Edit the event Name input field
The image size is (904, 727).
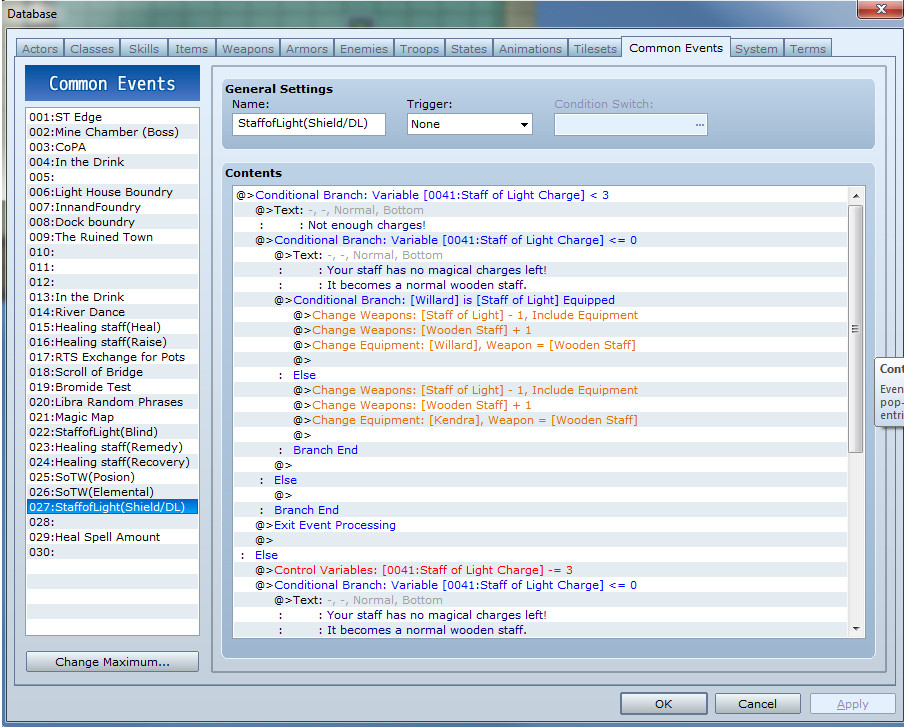point(308,124)
